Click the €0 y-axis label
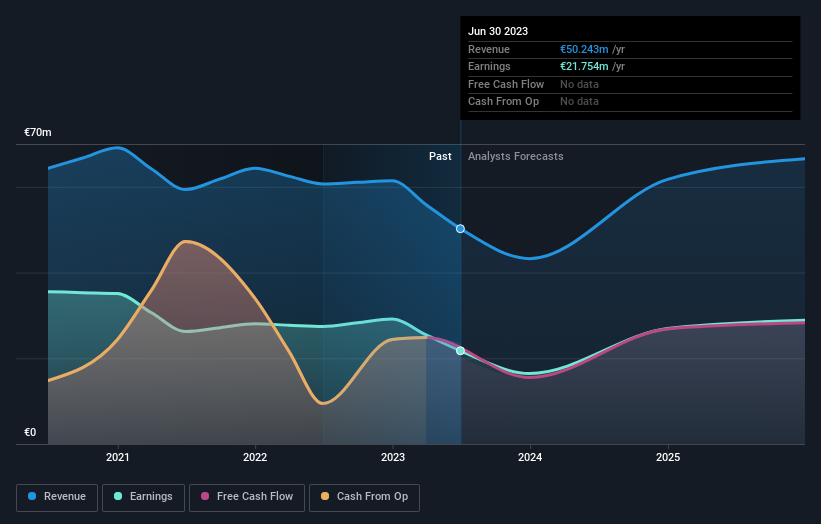The height and width of the screenshot is (524, 821). click(x=30, y=432)
